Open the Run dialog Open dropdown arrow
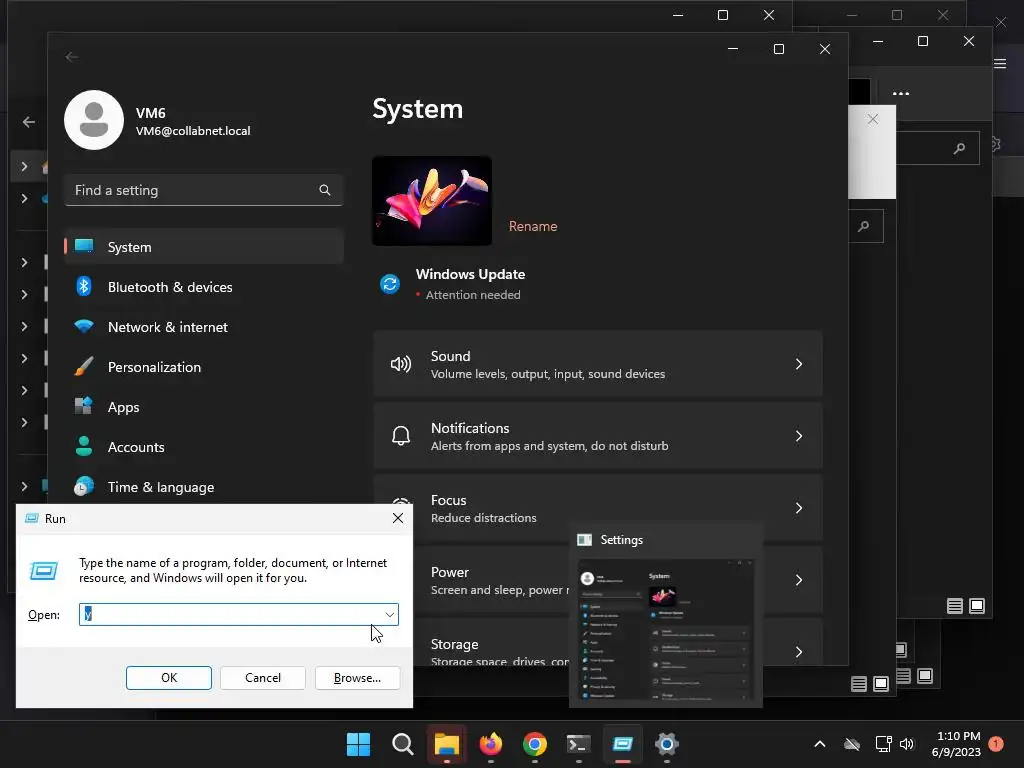 click(390, 615)
